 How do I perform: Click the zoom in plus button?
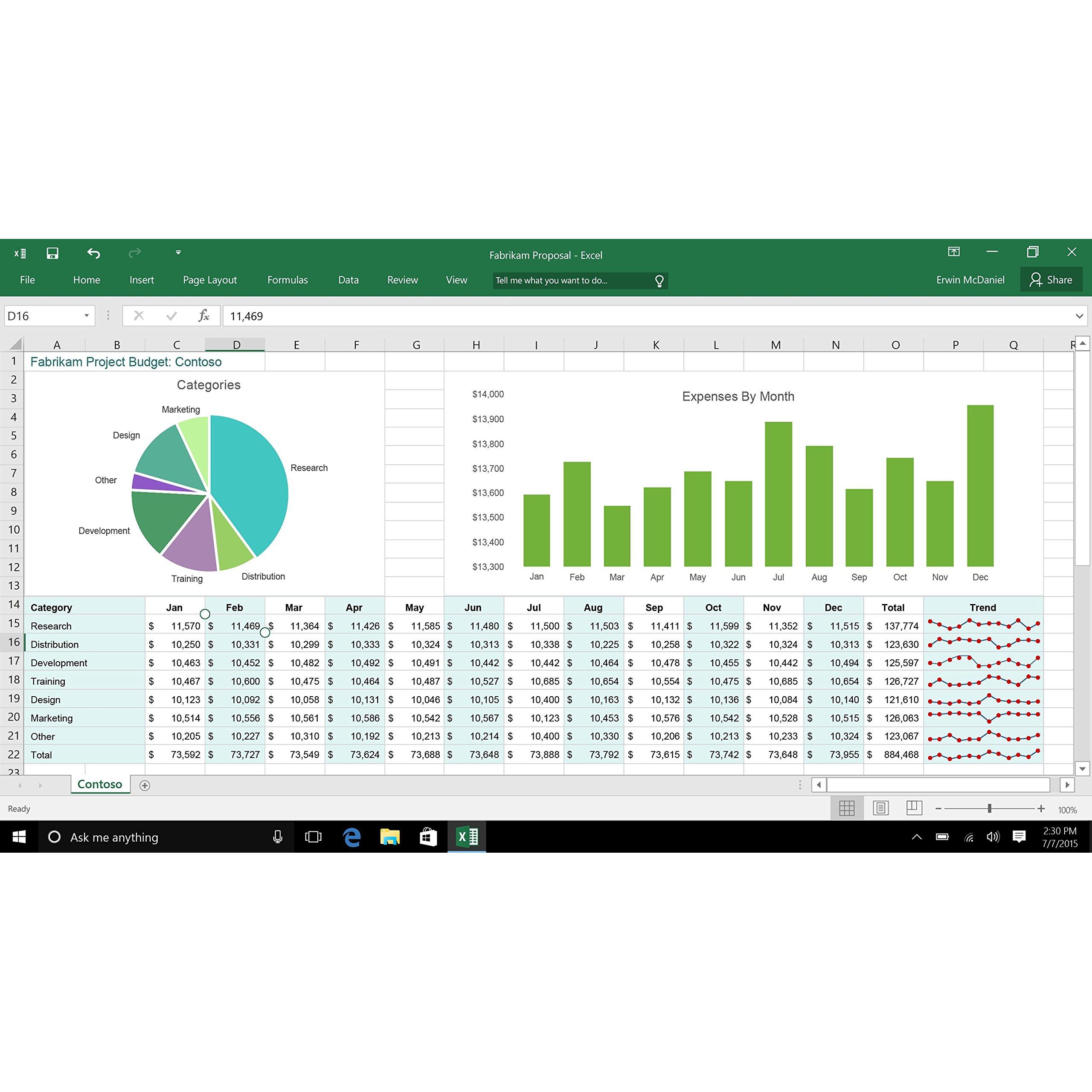1040,809
